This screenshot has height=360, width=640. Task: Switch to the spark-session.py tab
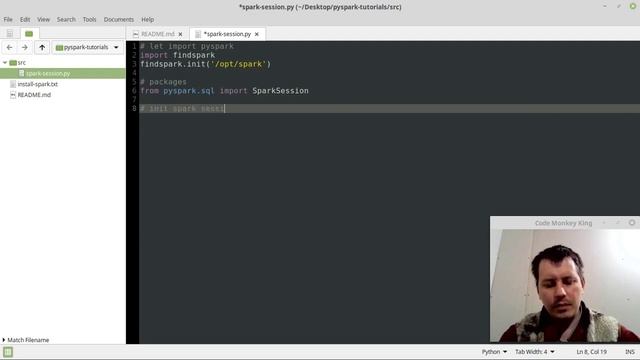coord(227,34)
